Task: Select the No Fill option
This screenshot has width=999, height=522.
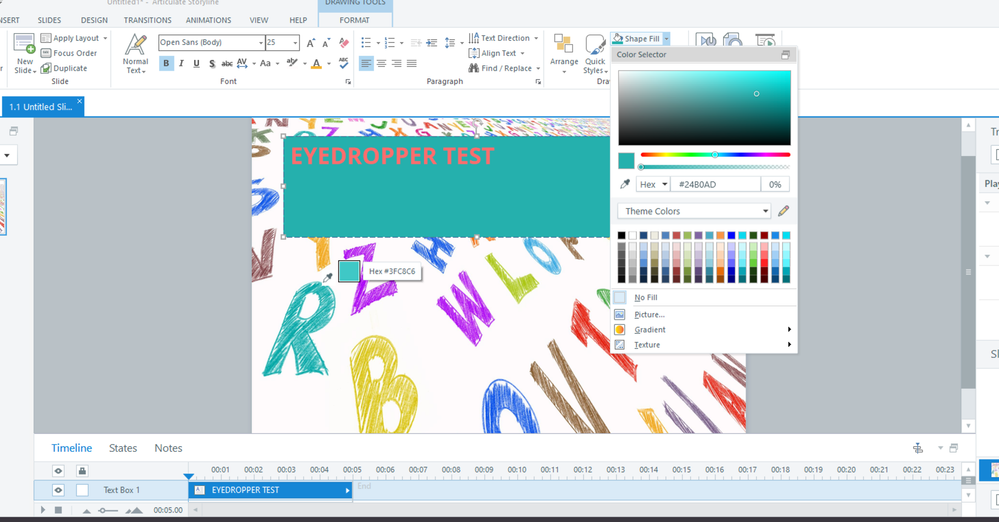Action: click(x=645, y=298)
